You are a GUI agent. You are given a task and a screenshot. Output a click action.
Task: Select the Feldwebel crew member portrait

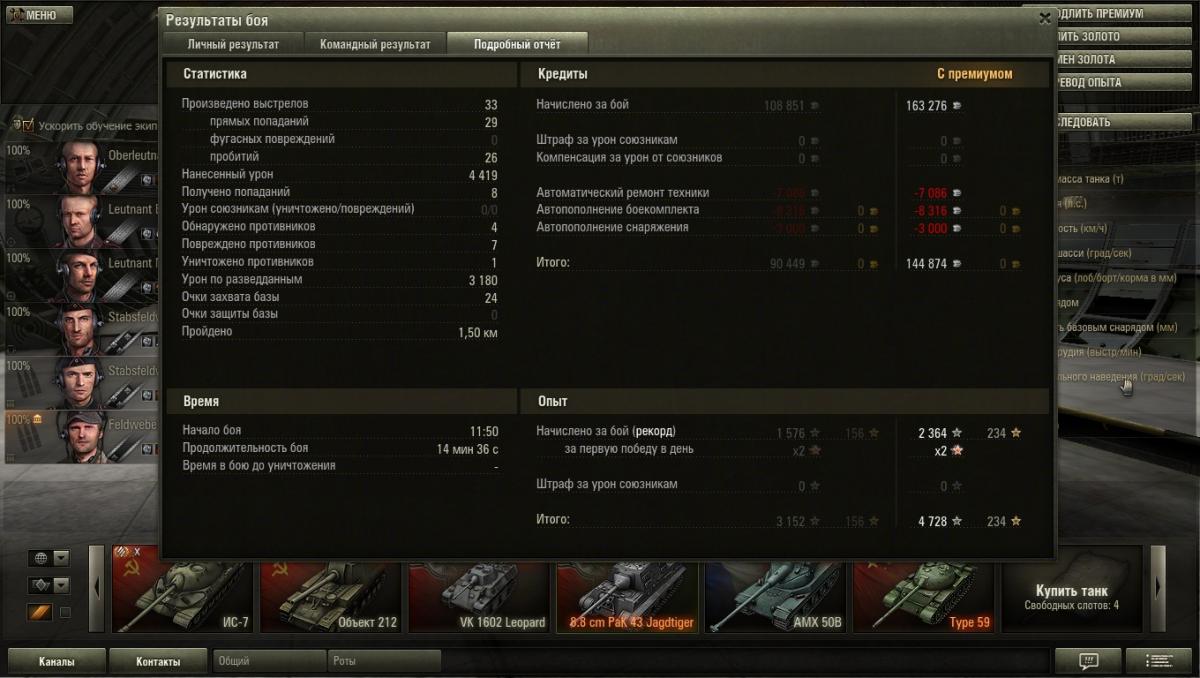pyautogui.click(x=80, y=437)
